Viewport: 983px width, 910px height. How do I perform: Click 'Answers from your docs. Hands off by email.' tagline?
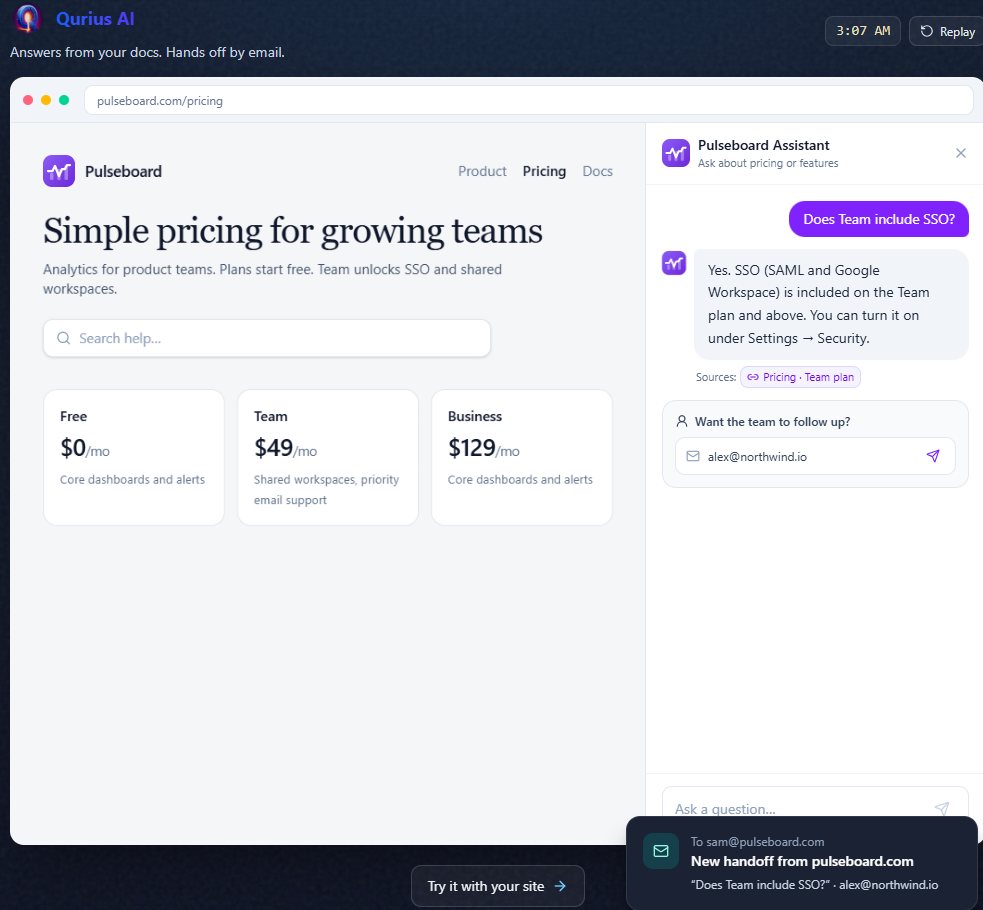point(147,52)
